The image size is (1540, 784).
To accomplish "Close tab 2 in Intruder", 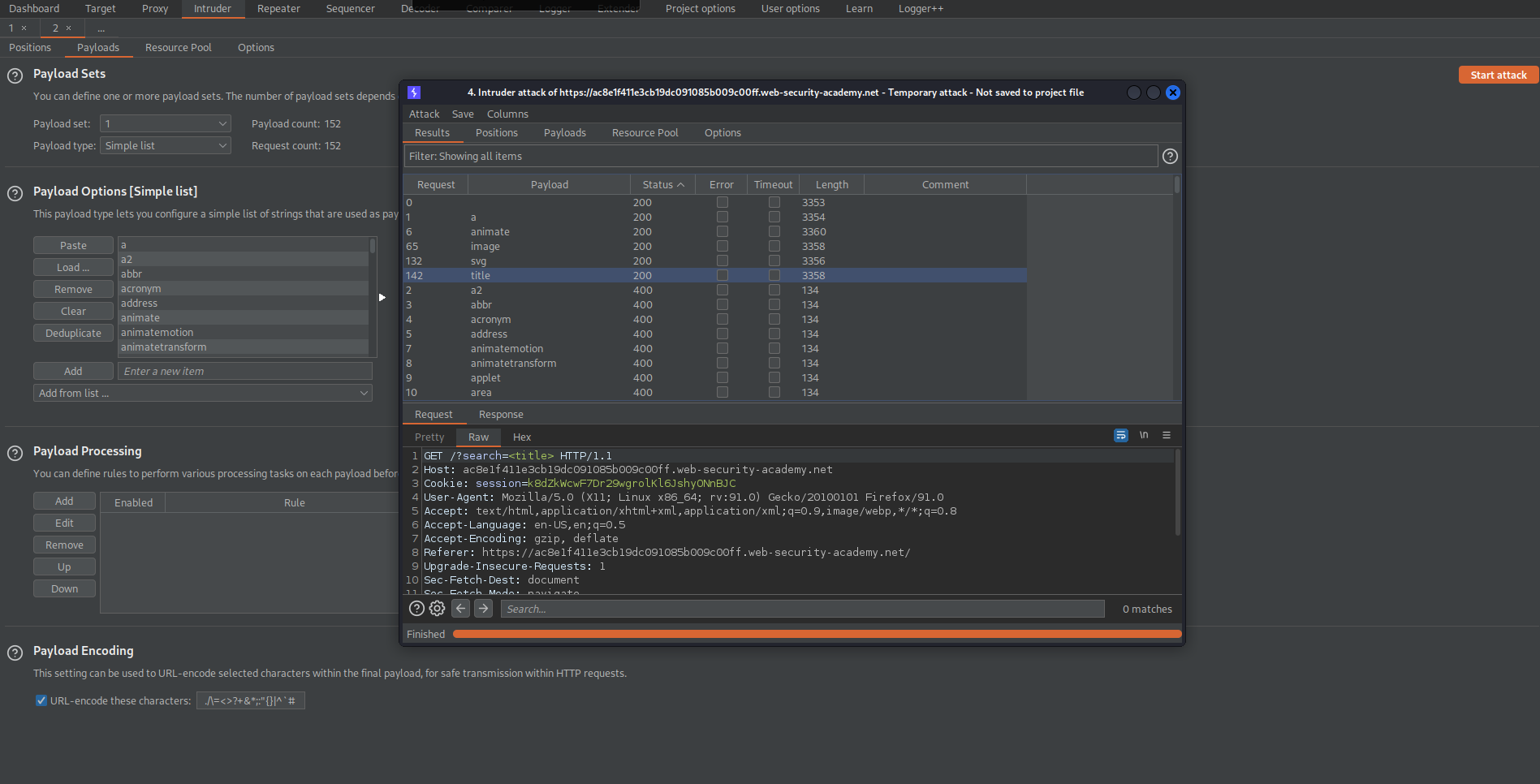I will coord(68,28).
